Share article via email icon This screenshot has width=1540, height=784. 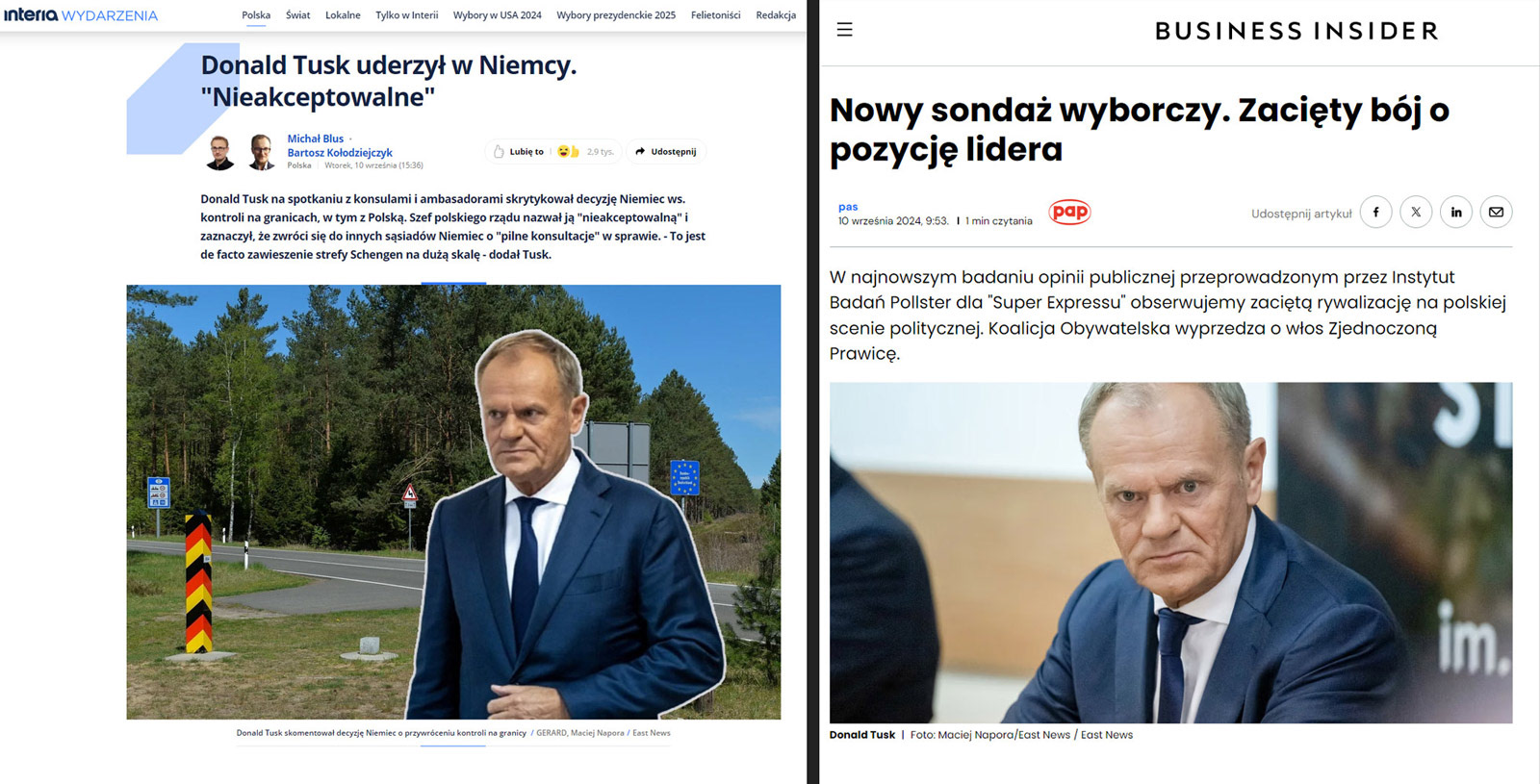[x=1496, y=213]
